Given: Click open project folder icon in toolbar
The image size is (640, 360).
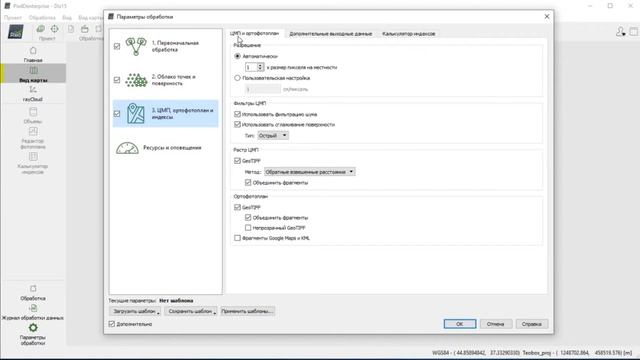Looking at the screenshot, I should (84, 29).
